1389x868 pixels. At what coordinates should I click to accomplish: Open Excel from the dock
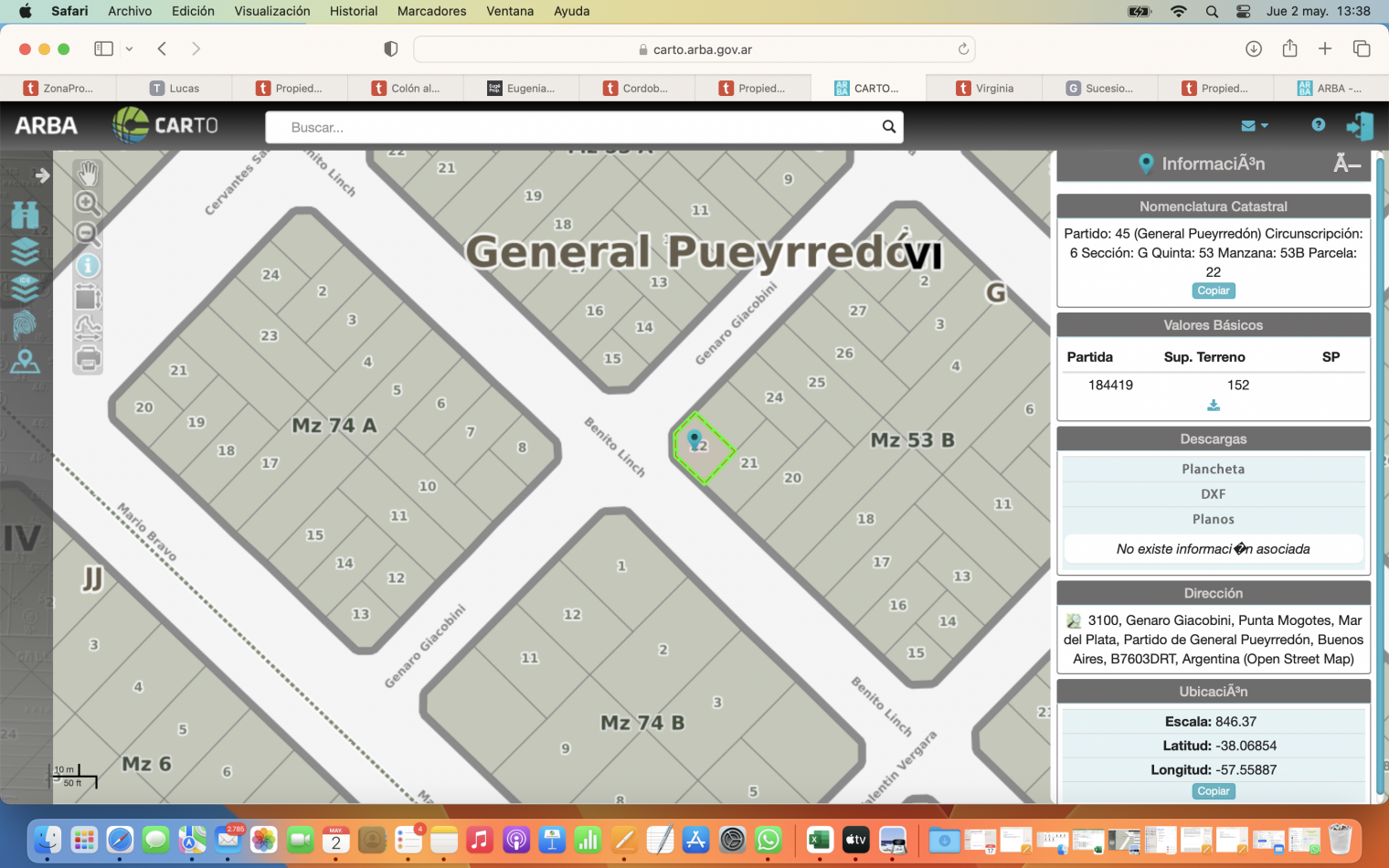pyautogui.click(x=820, y=839)
